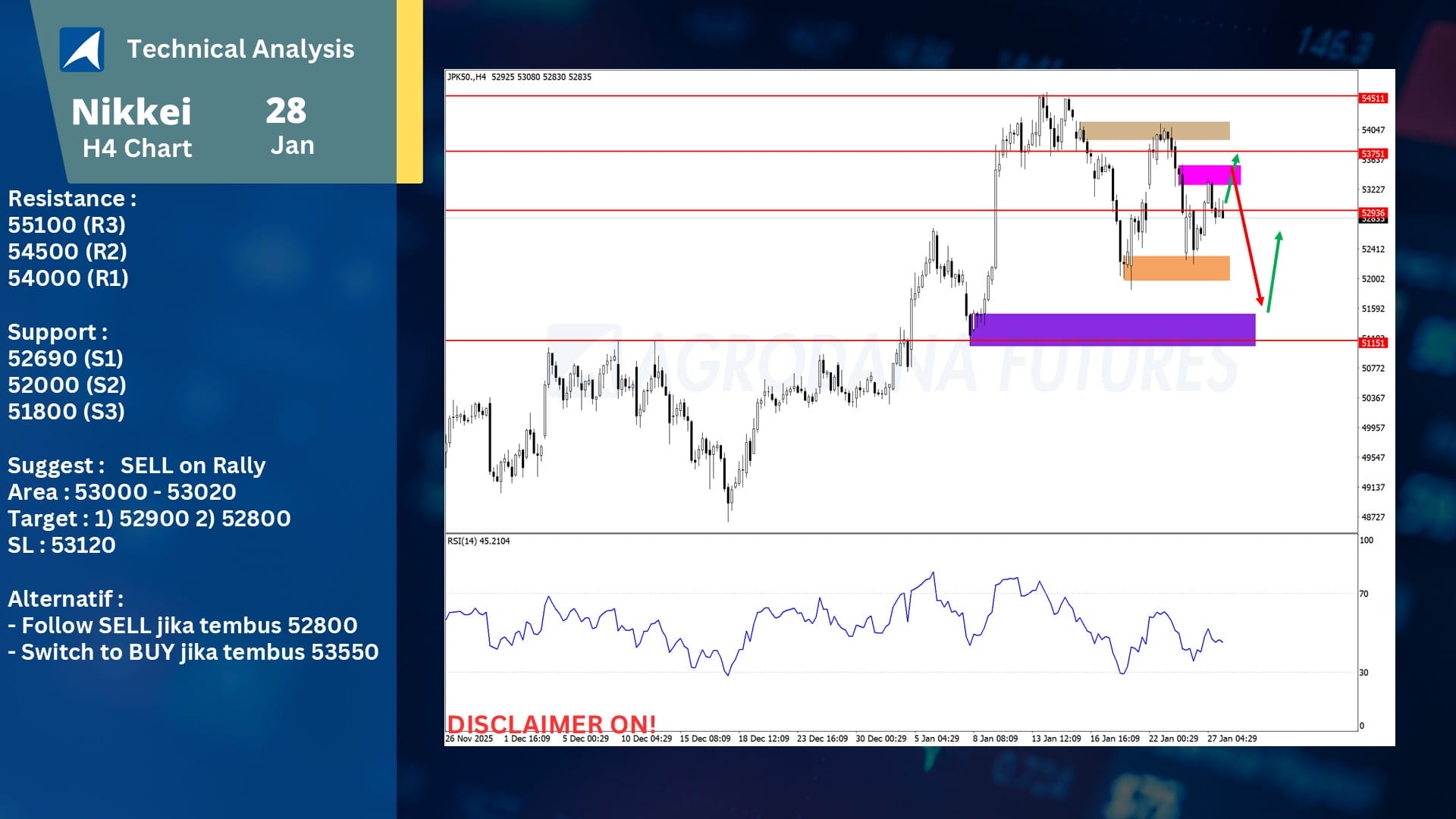Screen dimensions: 1456x819
Task: Click the 51151 red price label
Action: [1373, 344]
